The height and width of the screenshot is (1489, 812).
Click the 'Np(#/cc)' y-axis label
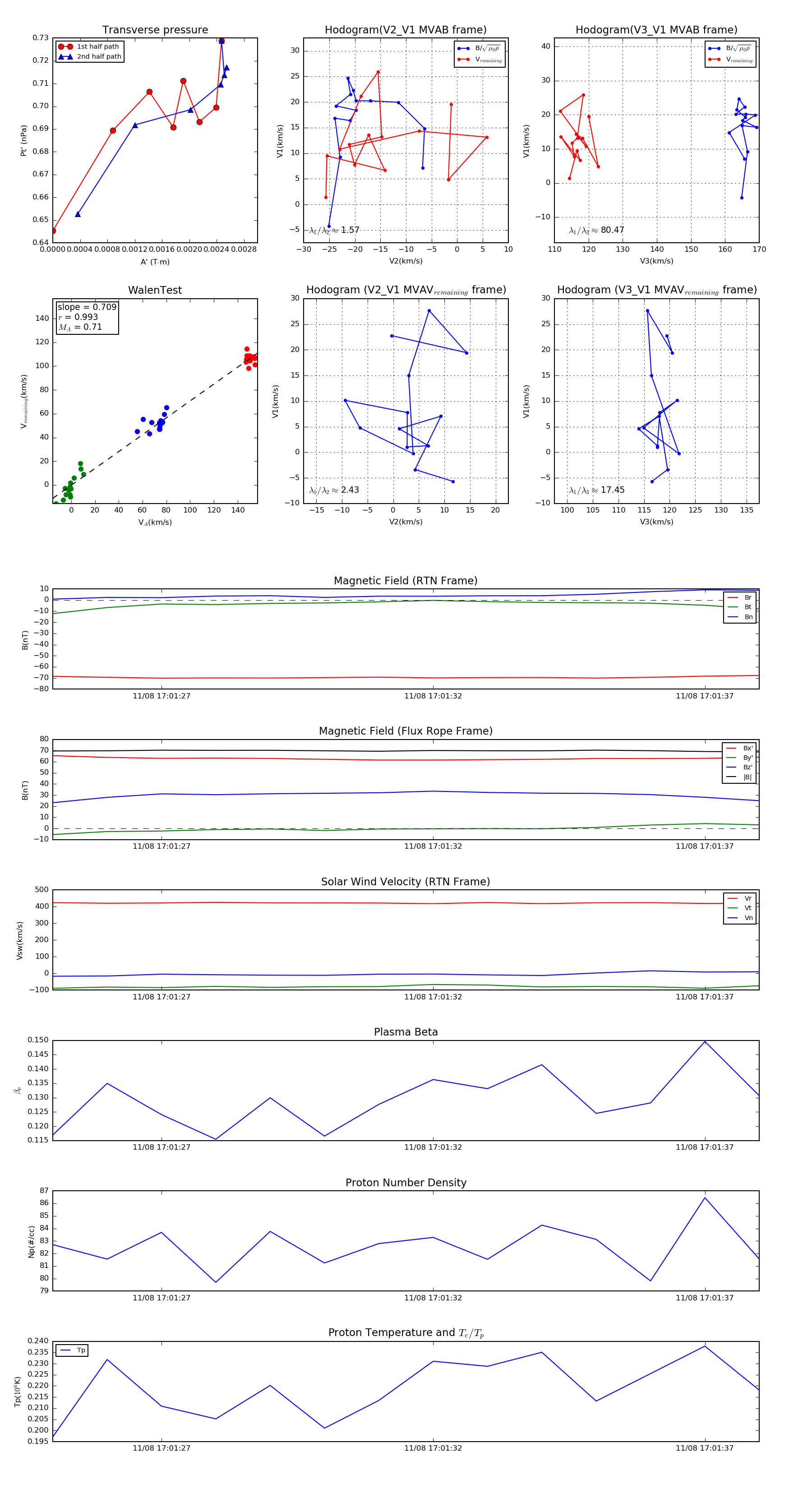pos(31,1242)
